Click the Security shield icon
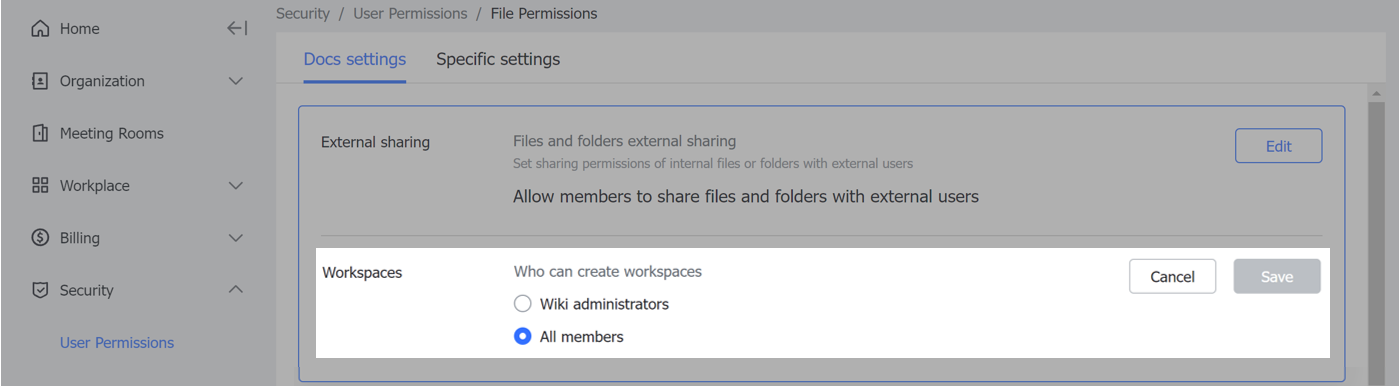1400x386 pixels. click(40, 290)
